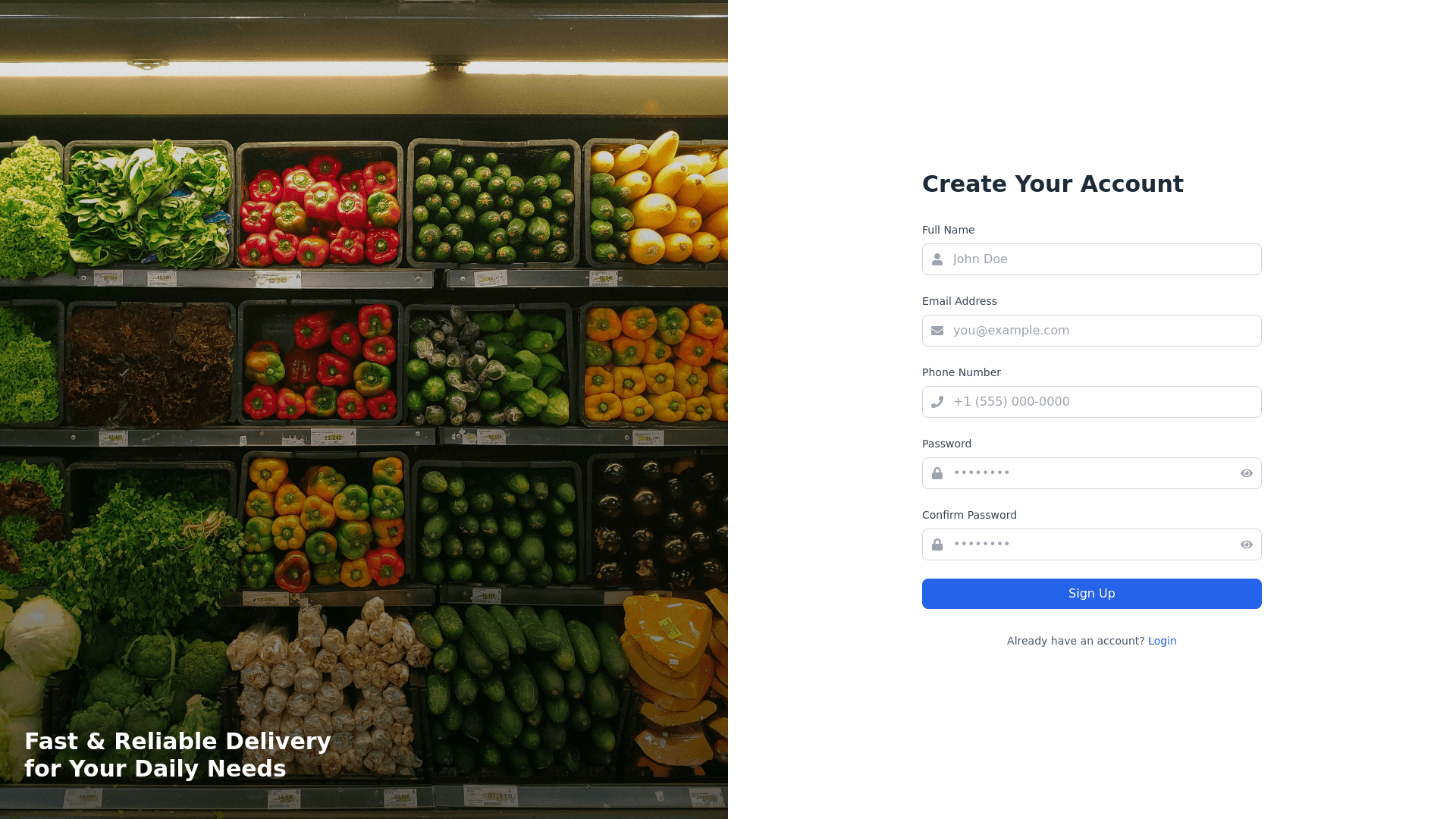Click the Confirm Password label
This screenshot has height=819, width=1456.
point(969,515)
